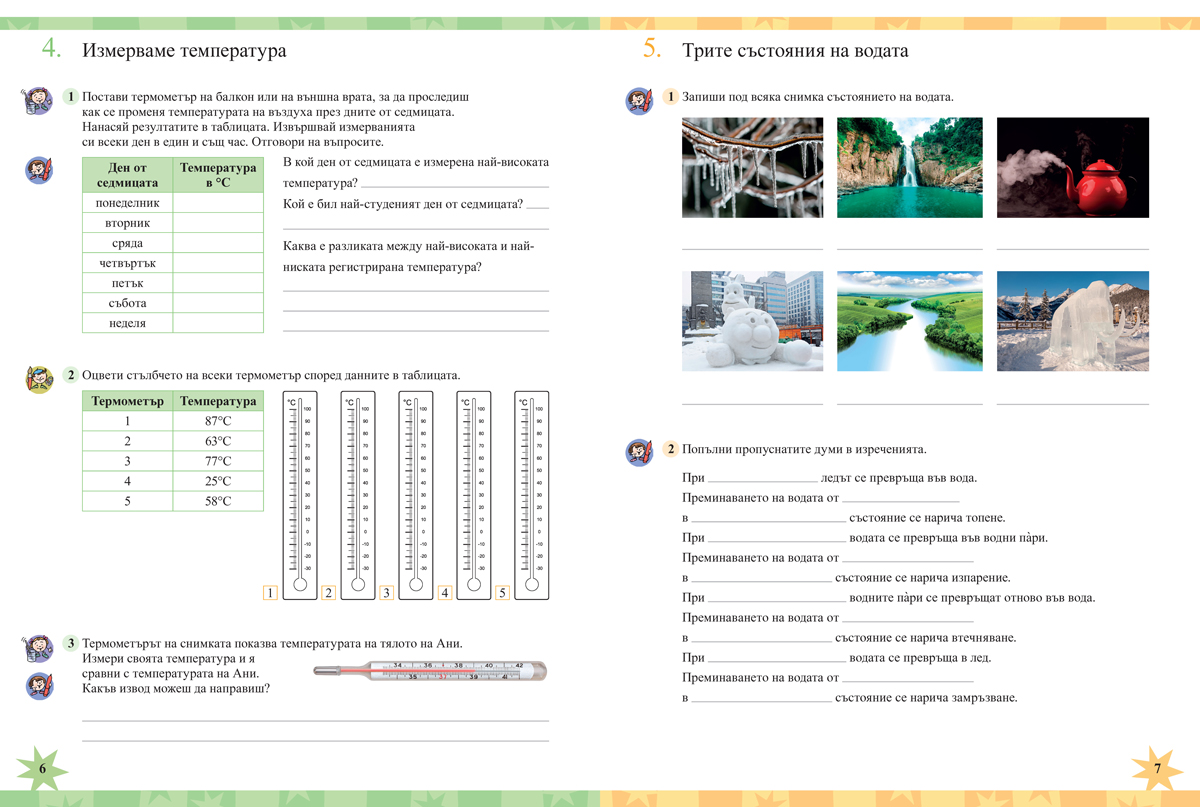Image resolution: width=1200 pixels, height=807 pixels.
Task: Click the page number 6 star at bottom left
Action: point(42,767)
